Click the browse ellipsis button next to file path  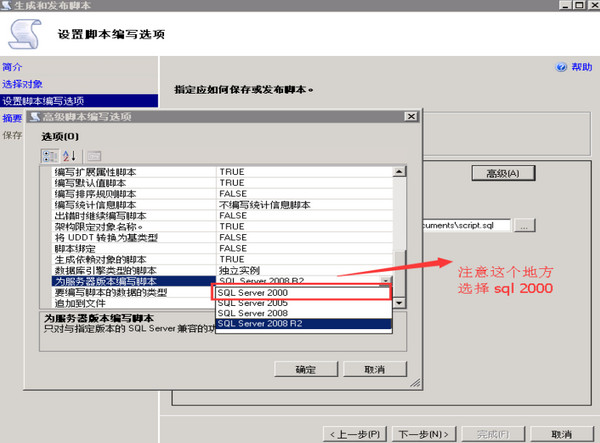coord(524,226)
